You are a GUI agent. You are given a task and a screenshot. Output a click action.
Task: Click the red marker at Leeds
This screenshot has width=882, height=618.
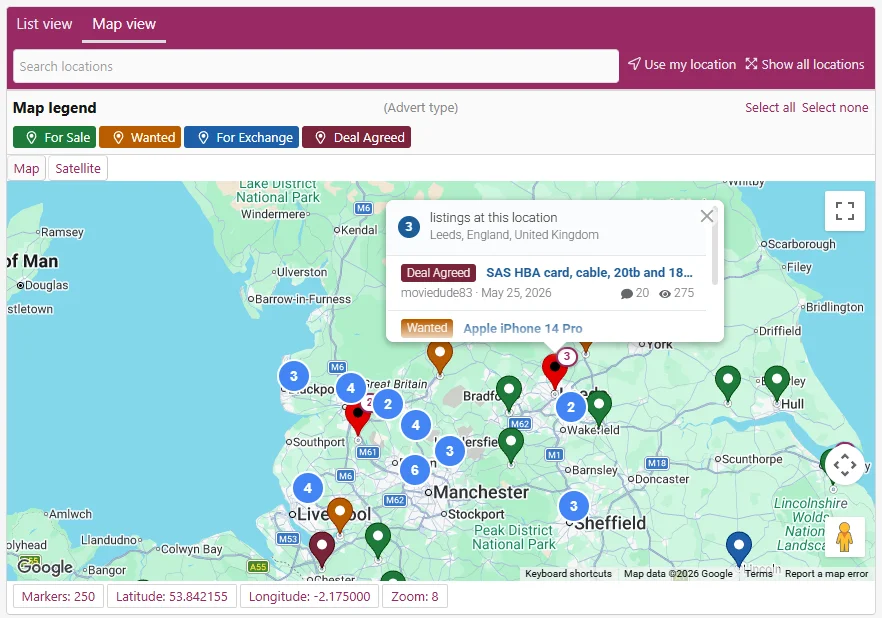555,371
